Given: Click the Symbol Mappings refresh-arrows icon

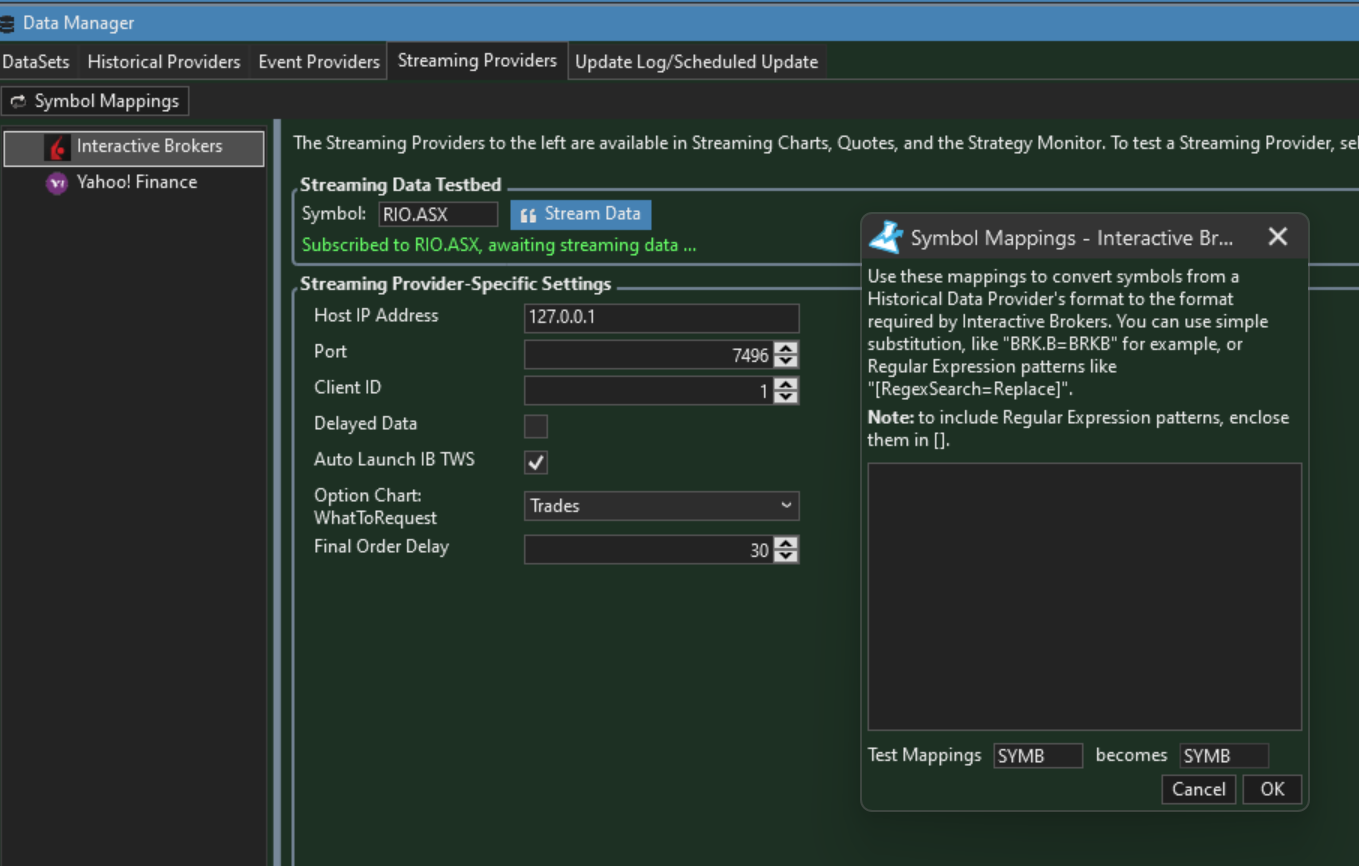Looking at the screenshot, I should tap(18, 102).
